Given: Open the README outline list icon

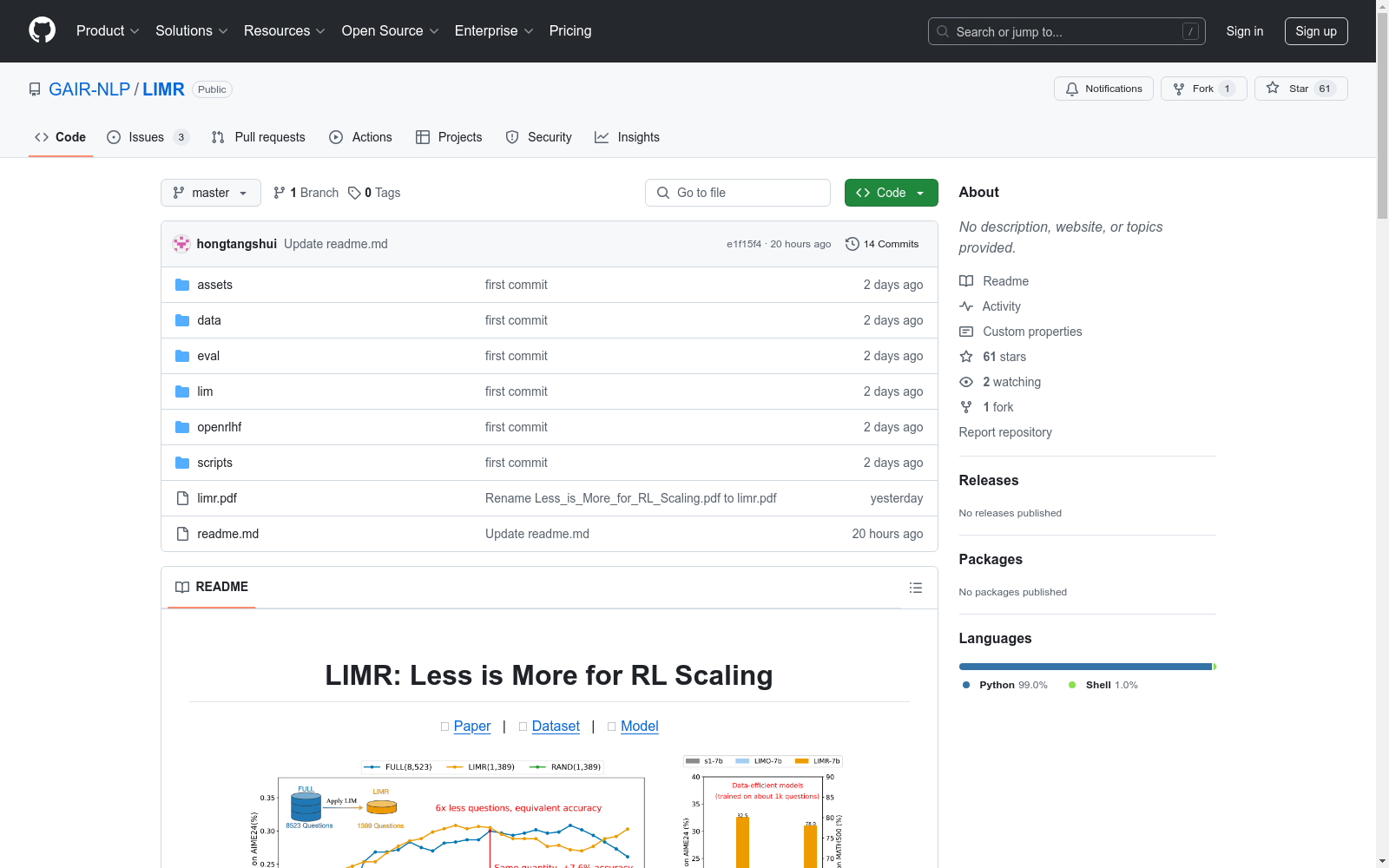Looking at the screenshot, I should coord(916,588).
